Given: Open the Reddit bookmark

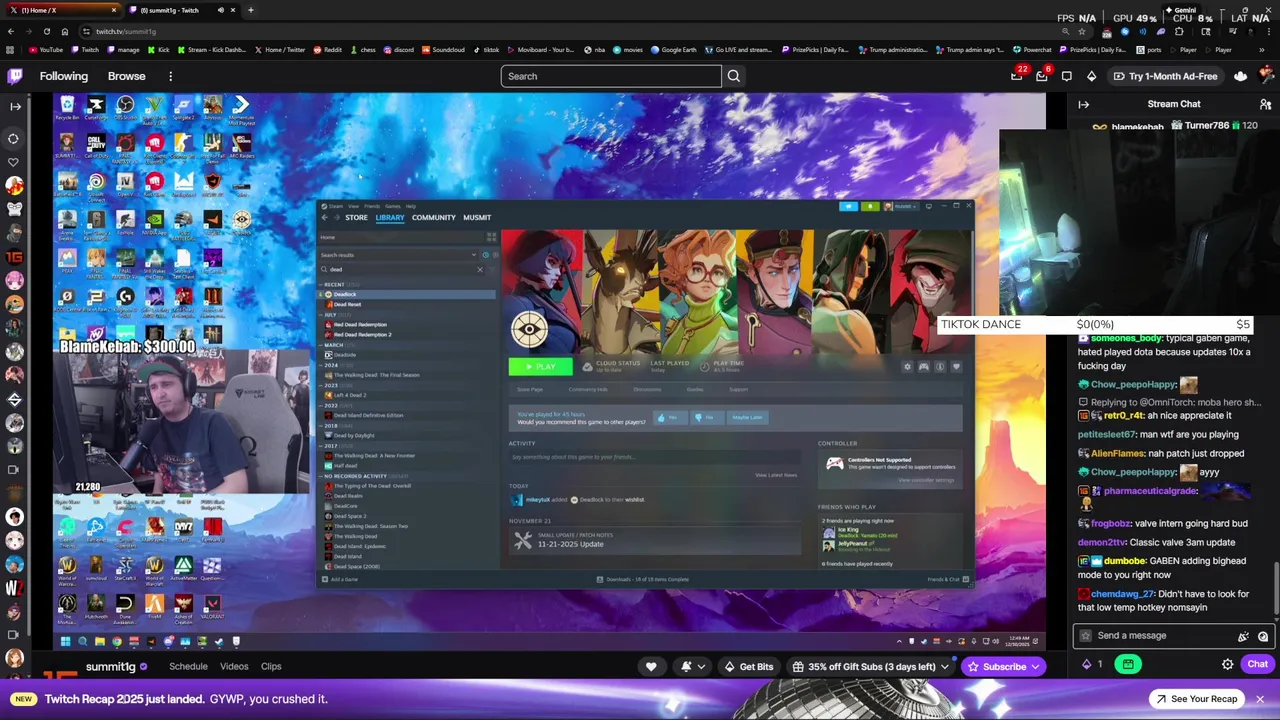Looking at the screenshot, I should pos(328,50).
